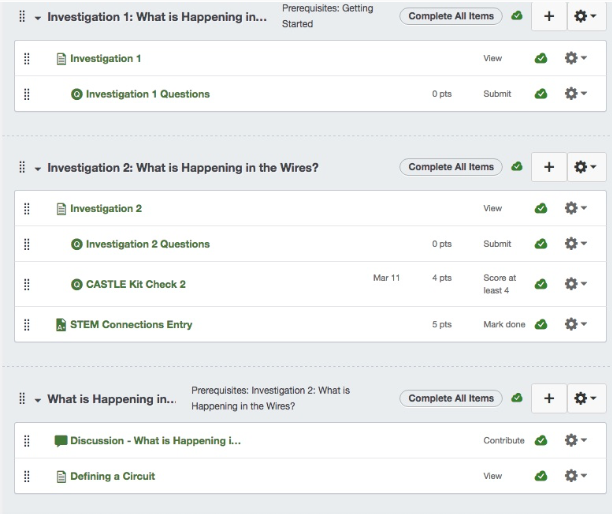The height and width of the screenshot is (514, 612).
Task: Unpublish the Investigation 2 module via green cloud
Action: (x=517, y=167)
